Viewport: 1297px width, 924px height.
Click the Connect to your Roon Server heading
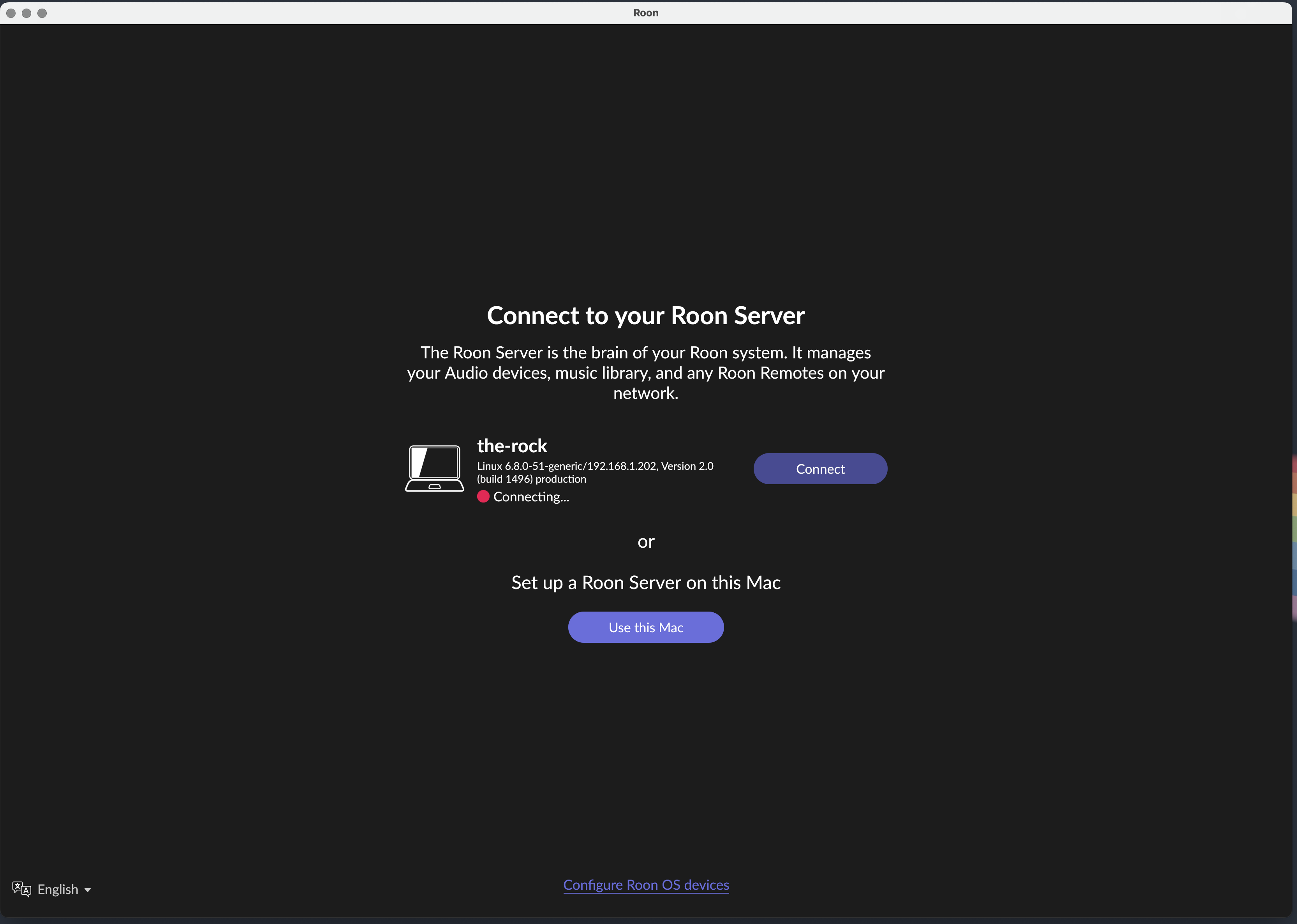click(x=646, y=316)
